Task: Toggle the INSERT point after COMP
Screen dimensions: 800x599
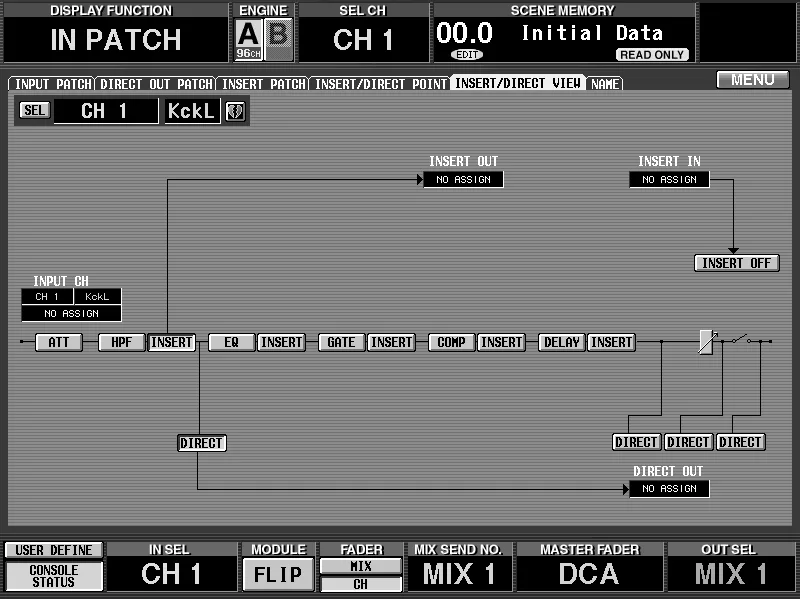Action: (502, 342)
